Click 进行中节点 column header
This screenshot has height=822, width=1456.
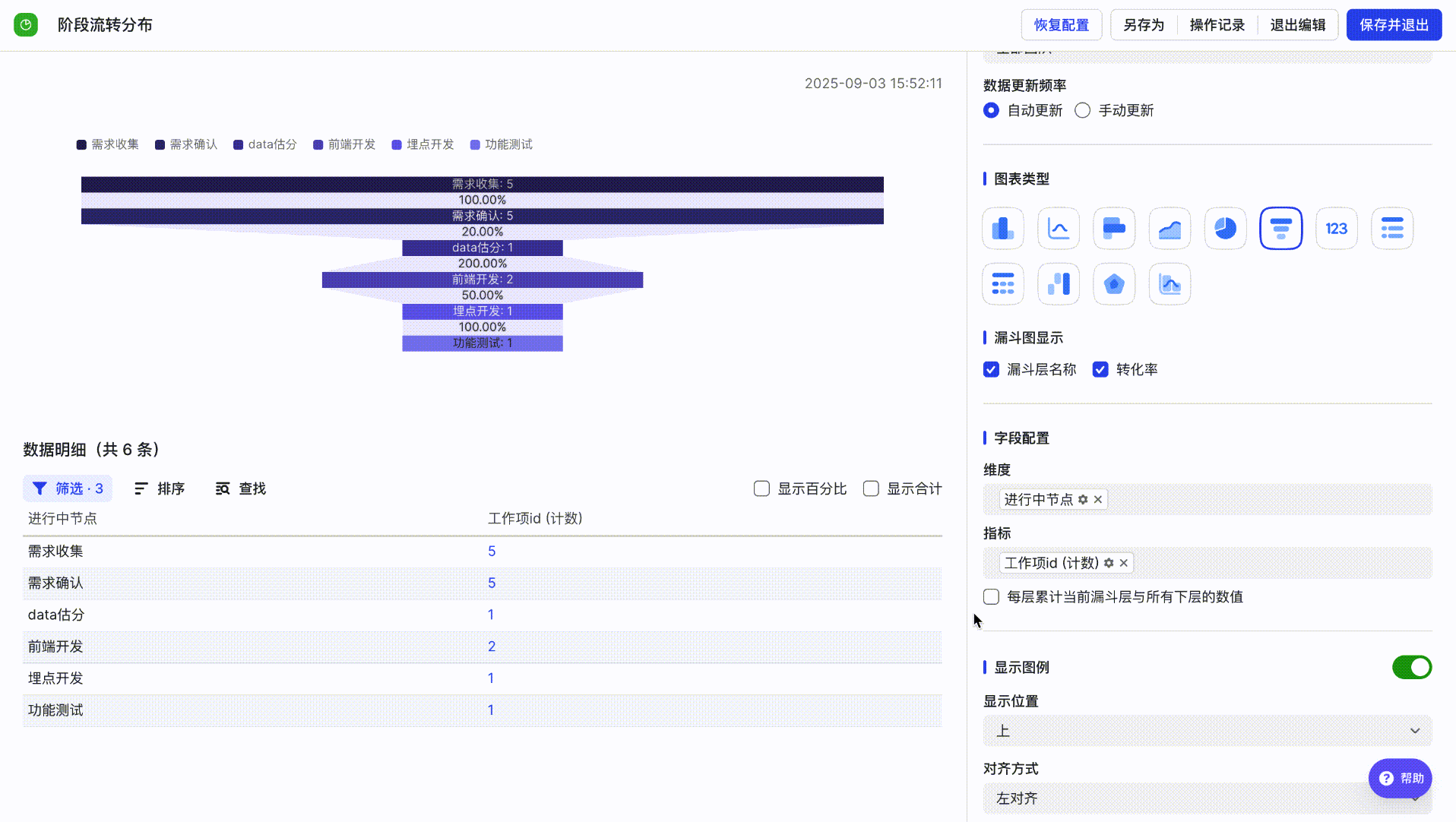pyautogui.click(x=62, y=518)
